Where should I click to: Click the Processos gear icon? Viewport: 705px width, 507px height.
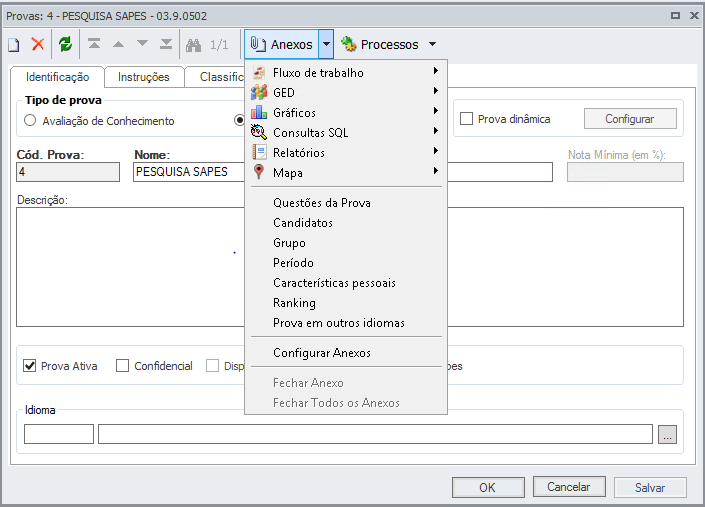click(349, 44)
